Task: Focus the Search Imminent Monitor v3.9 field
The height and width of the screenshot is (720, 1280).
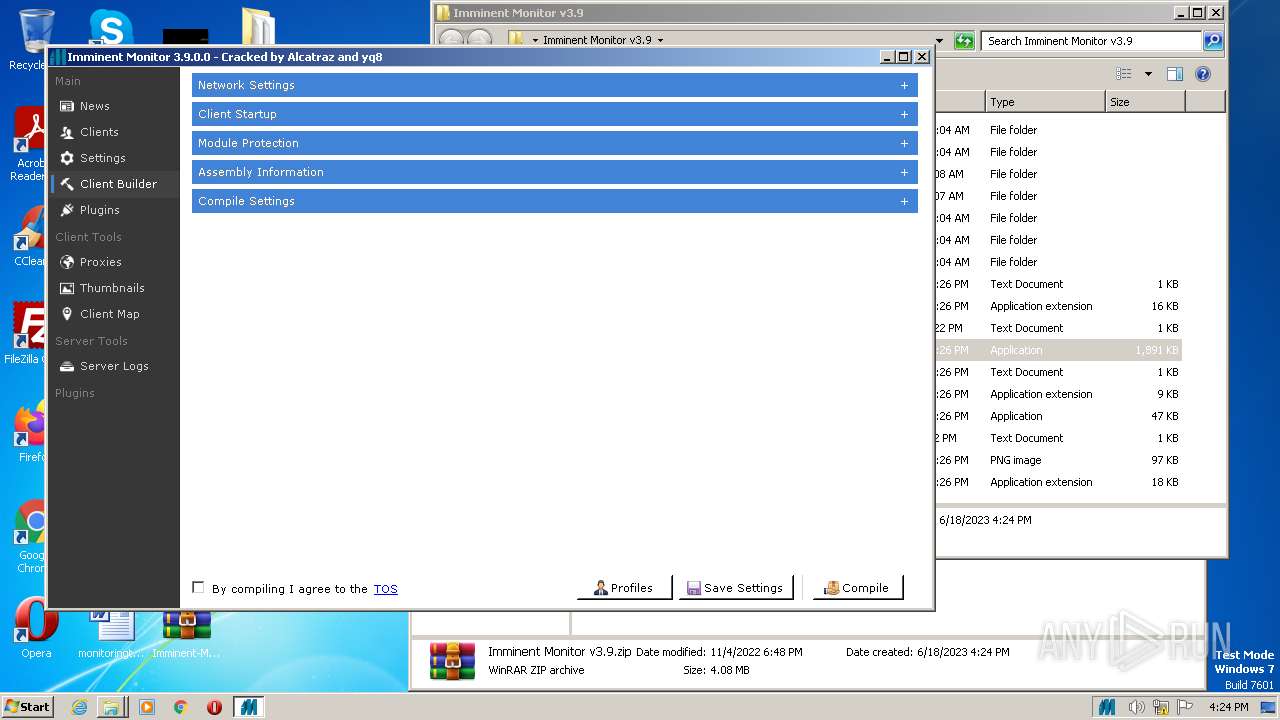Action: (1091, 41)
